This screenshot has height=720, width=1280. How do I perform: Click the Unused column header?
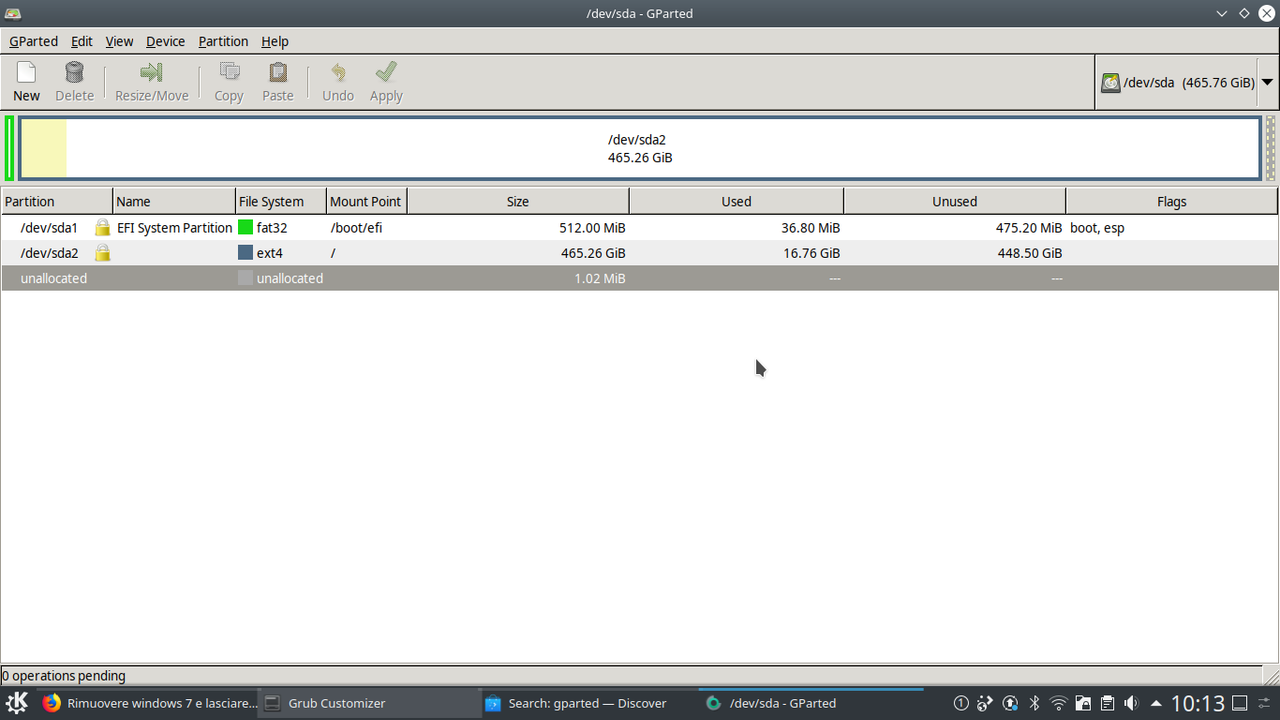pos(955,201)
